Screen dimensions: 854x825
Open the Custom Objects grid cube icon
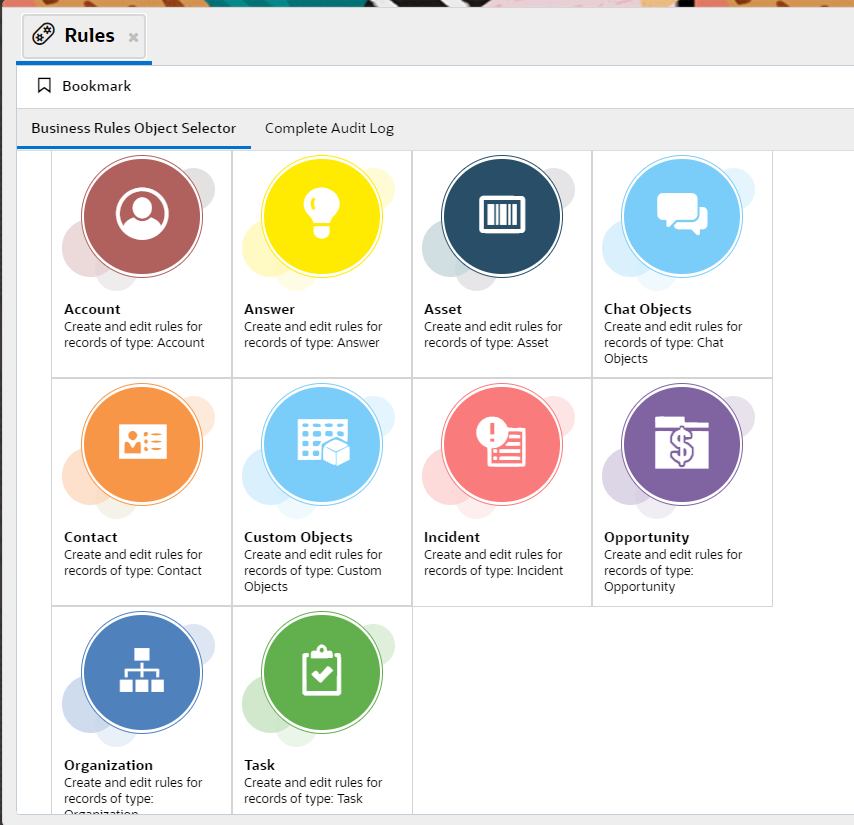click(x=321, y=444)
